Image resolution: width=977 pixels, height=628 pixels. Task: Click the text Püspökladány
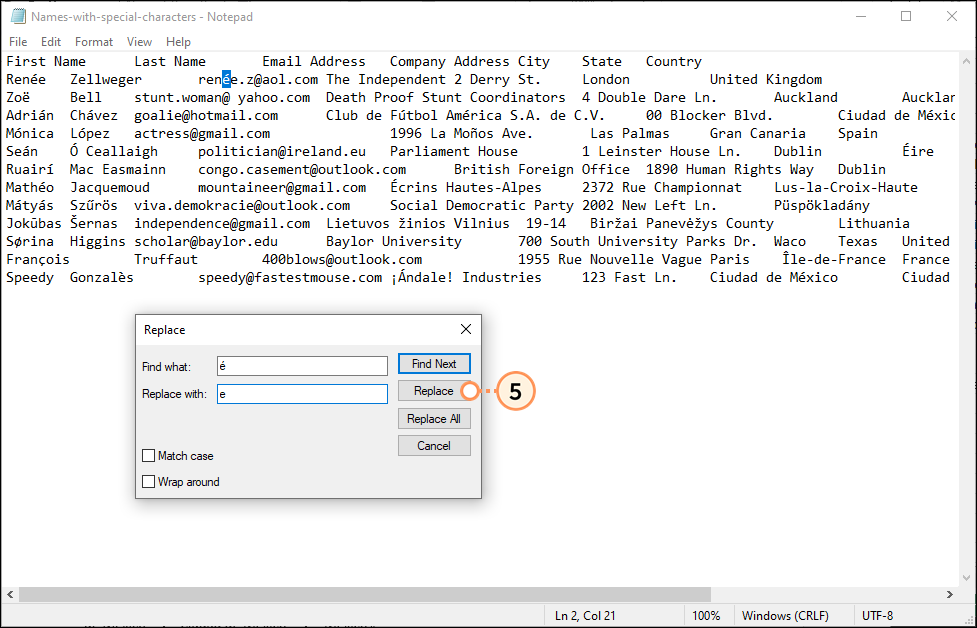click(822, 206)
